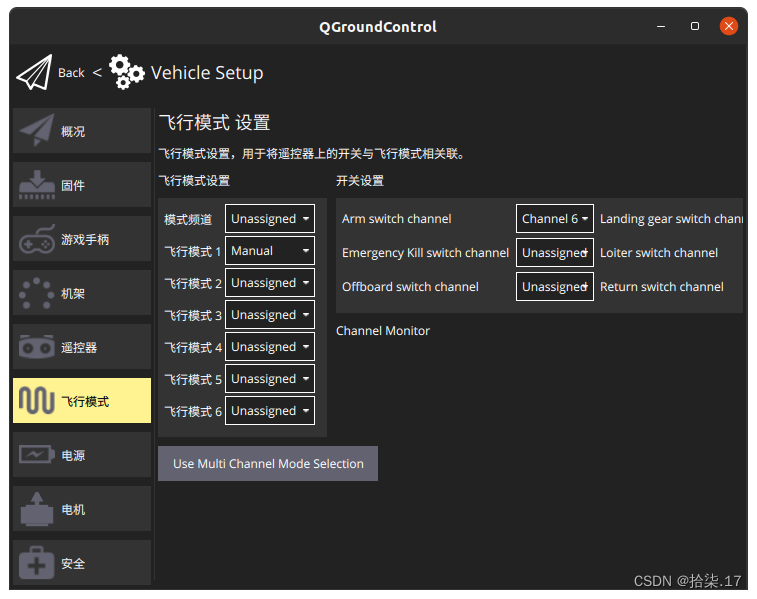Image resolution: width=757 pixels, height=599 pixels.
Task: Expand the 飞行模式 1 Manual dropdown
Action: (x=270, y=251)
